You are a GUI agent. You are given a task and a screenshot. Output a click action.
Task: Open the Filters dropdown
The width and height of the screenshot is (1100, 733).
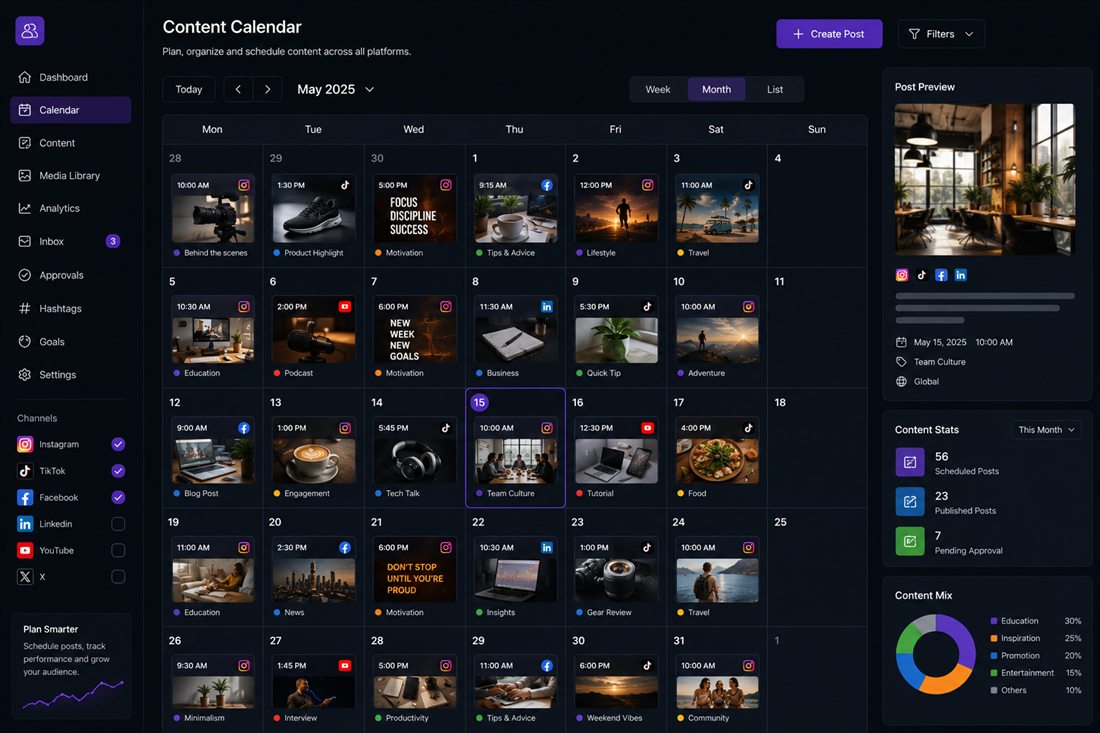pos(941,34)
